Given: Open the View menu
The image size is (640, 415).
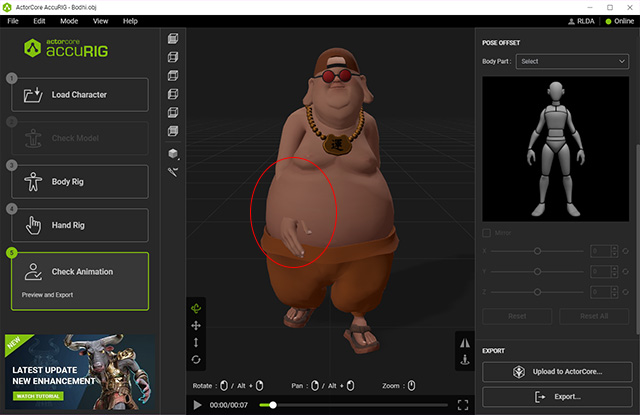Looking at the screenshot, I should tap(100, 21).
